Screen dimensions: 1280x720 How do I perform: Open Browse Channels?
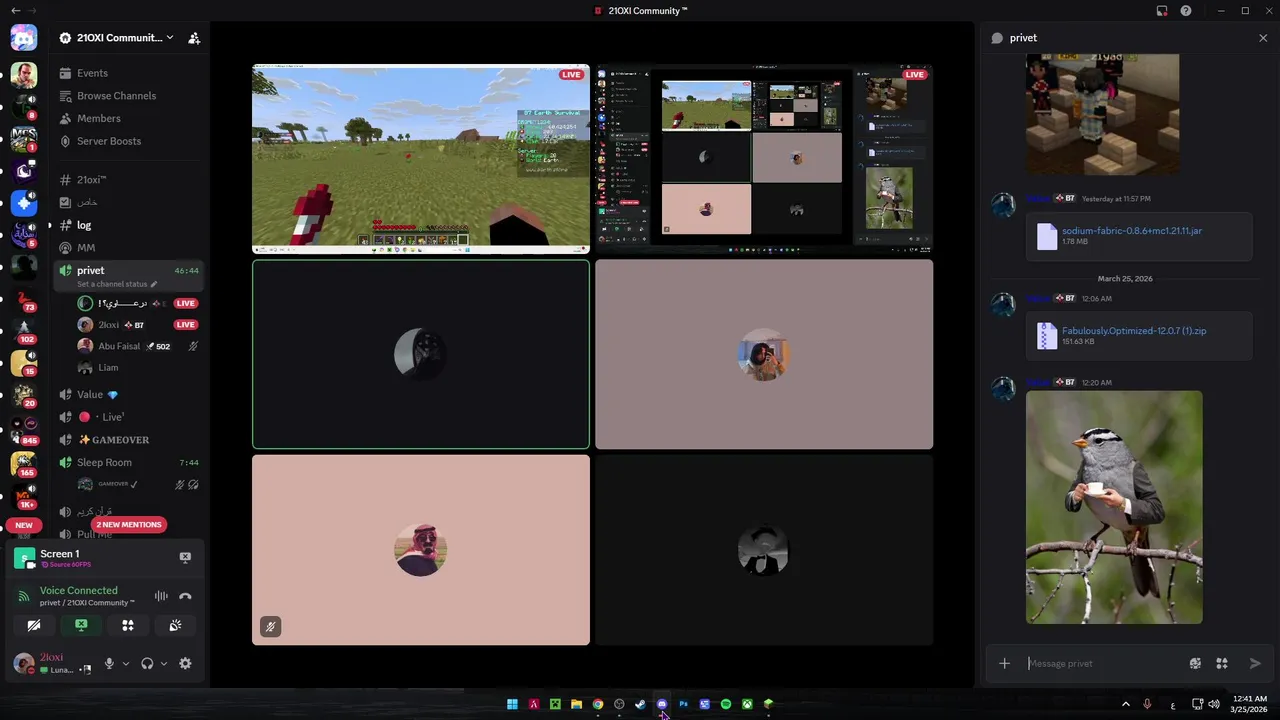128,96
